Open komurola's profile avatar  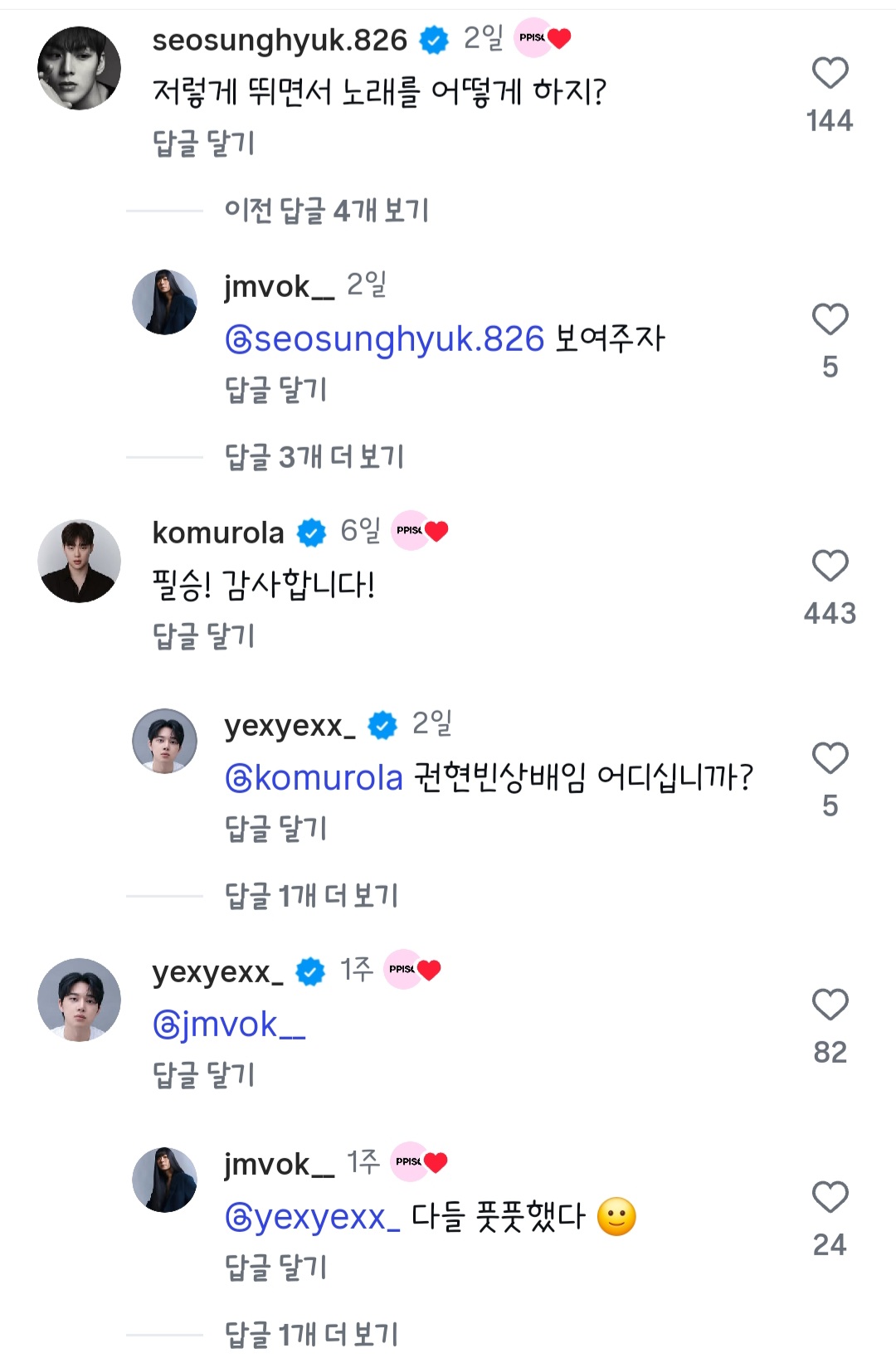pyautogui.click(x=80, y=562)
